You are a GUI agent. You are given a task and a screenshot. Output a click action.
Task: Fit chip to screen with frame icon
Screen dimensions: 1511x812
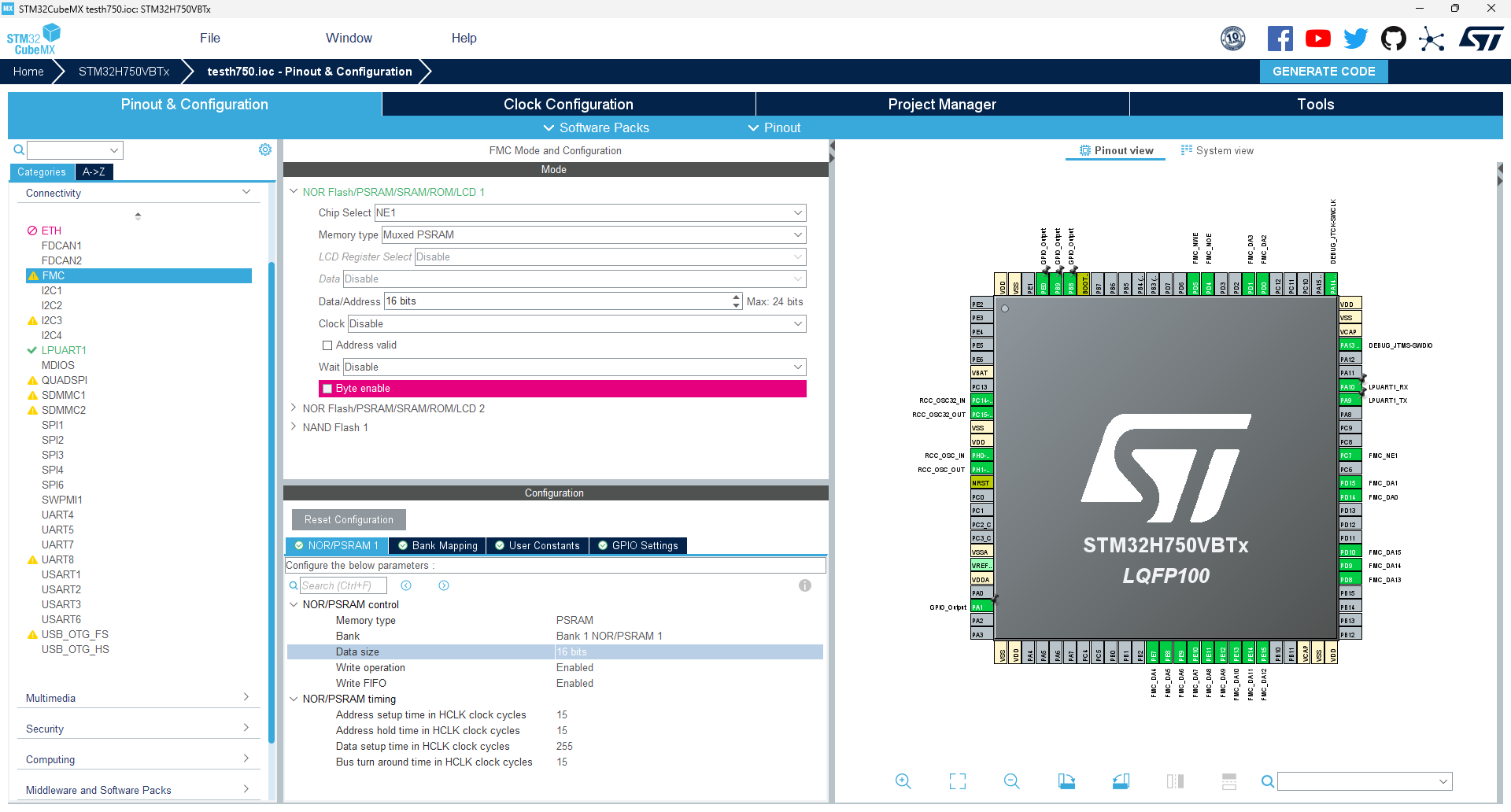point(958,781)
